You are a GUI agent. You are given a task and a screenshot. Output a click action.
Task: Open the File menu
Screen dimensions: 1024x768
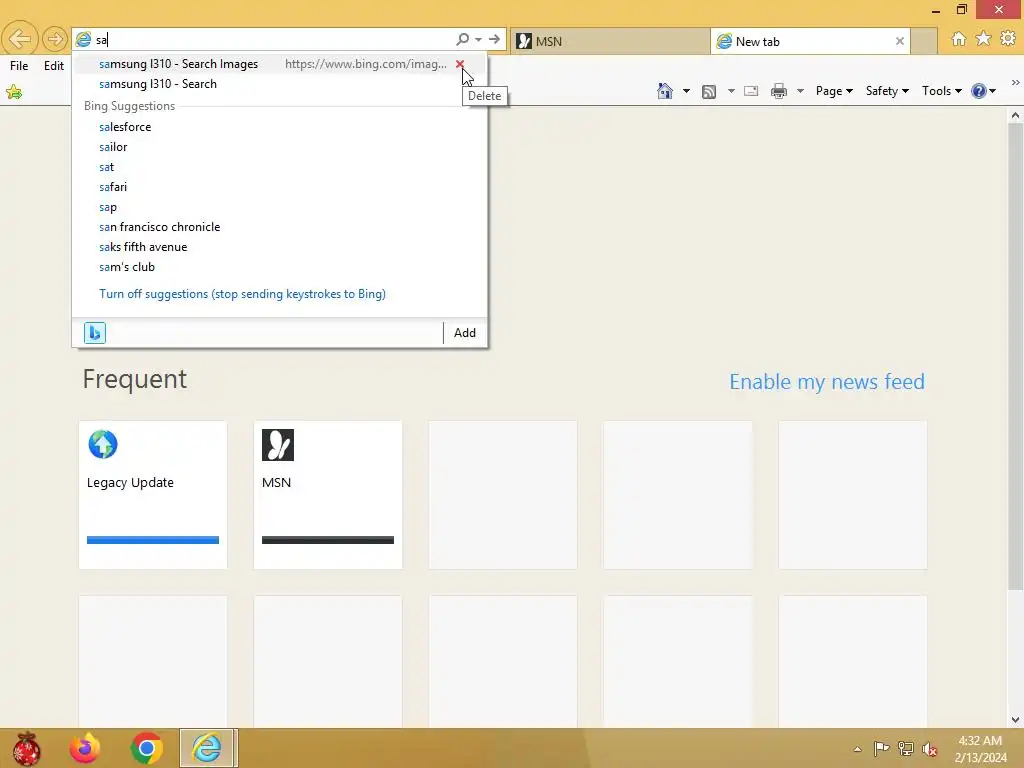pos(19,65)
